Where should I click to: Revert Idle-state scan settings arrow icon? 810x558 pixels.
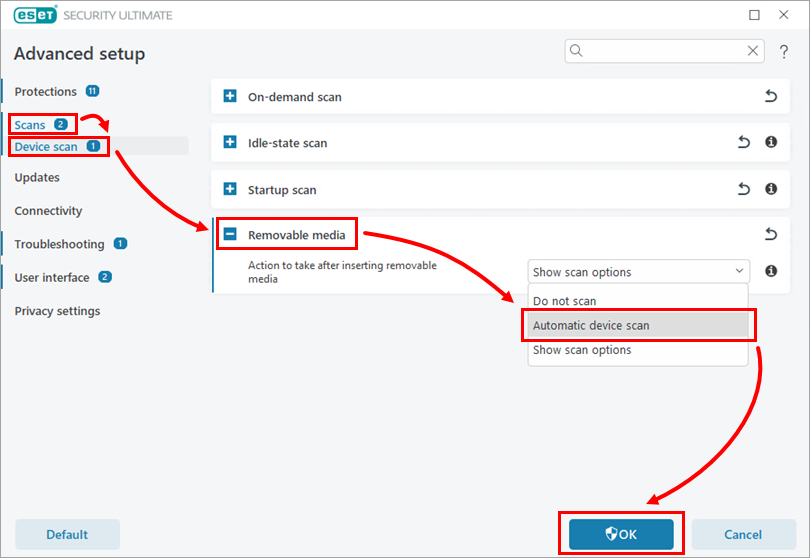pos(743,143)
